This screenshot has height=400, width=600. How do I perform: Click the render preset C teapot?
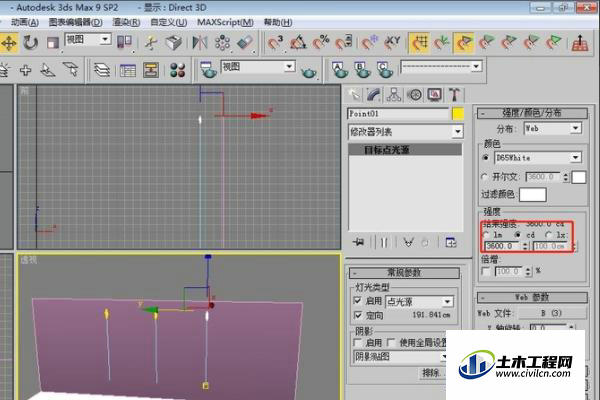(x=384, y=70)
